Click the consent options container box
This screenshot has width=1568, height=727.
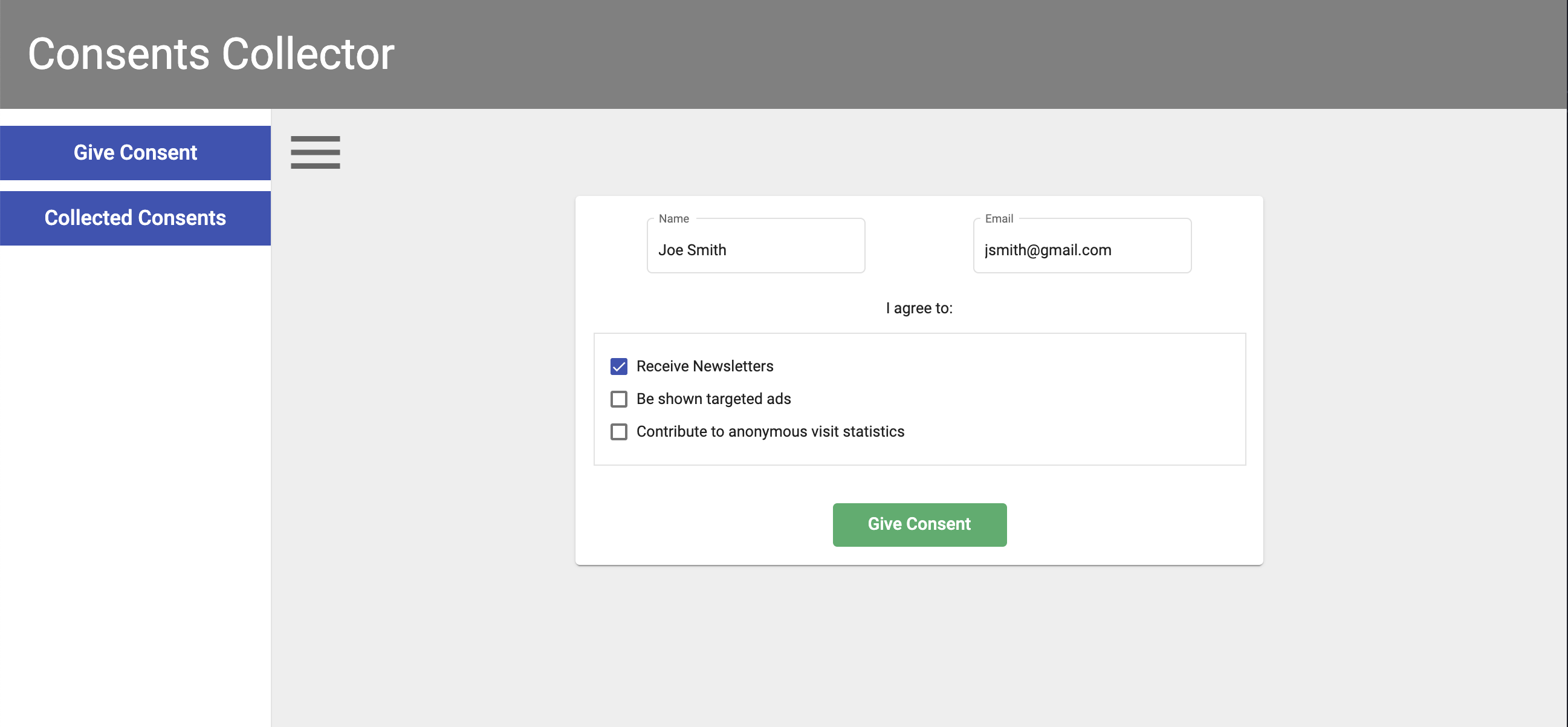pyautogui.click(x=1035, y=399)
